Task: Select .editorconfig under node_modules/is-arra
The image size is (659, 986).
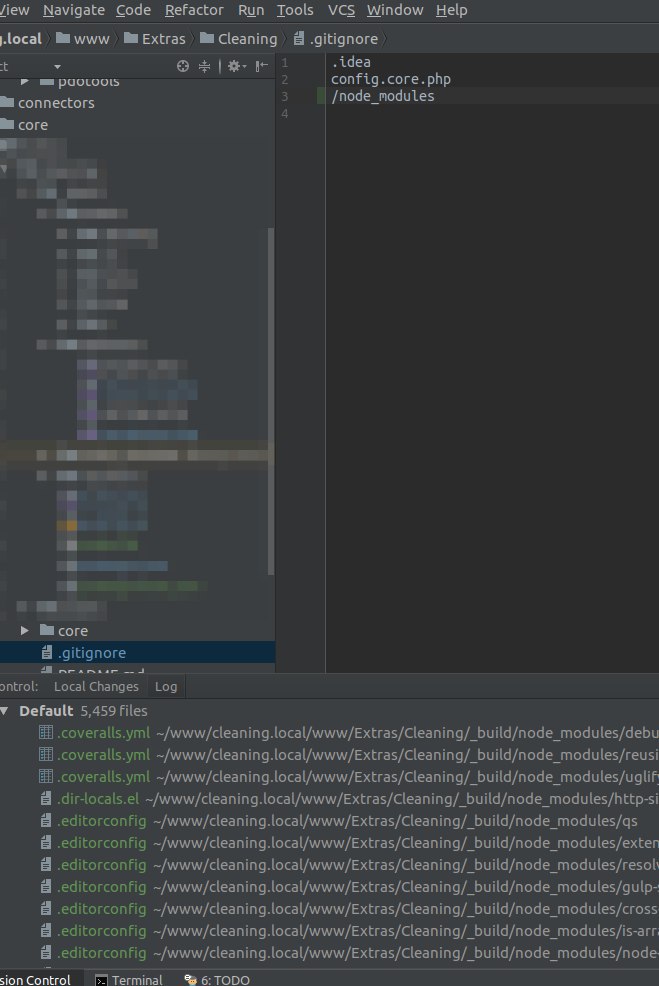Action: 101,931
